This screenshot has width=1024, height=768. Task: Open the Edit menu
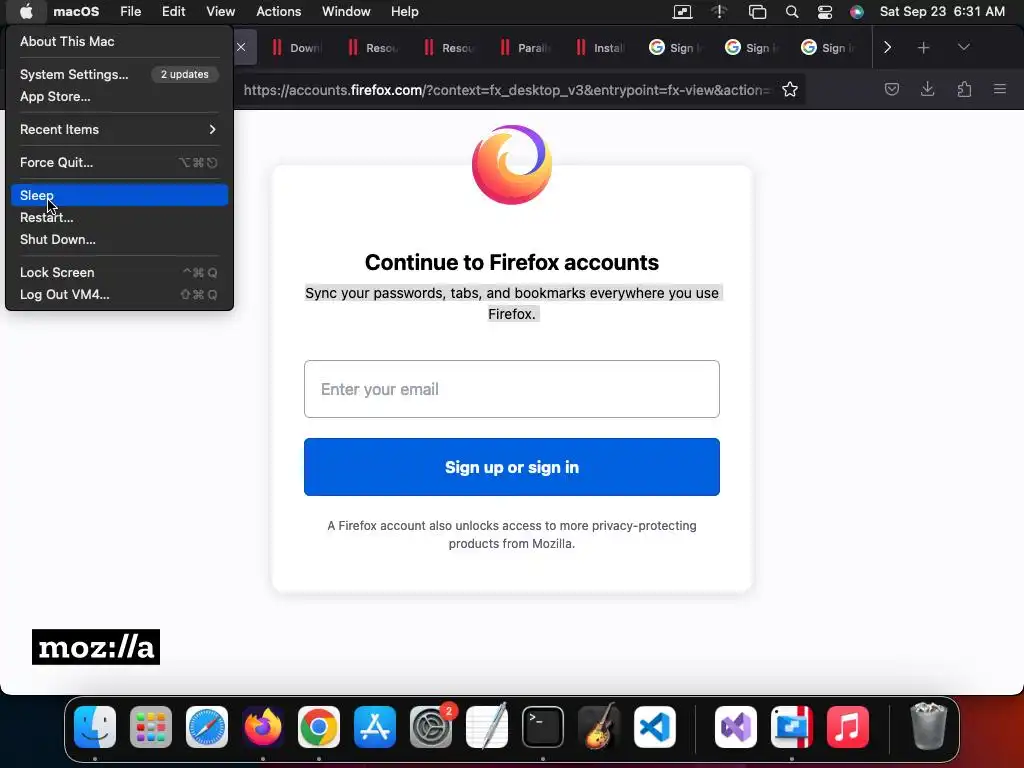174,12
